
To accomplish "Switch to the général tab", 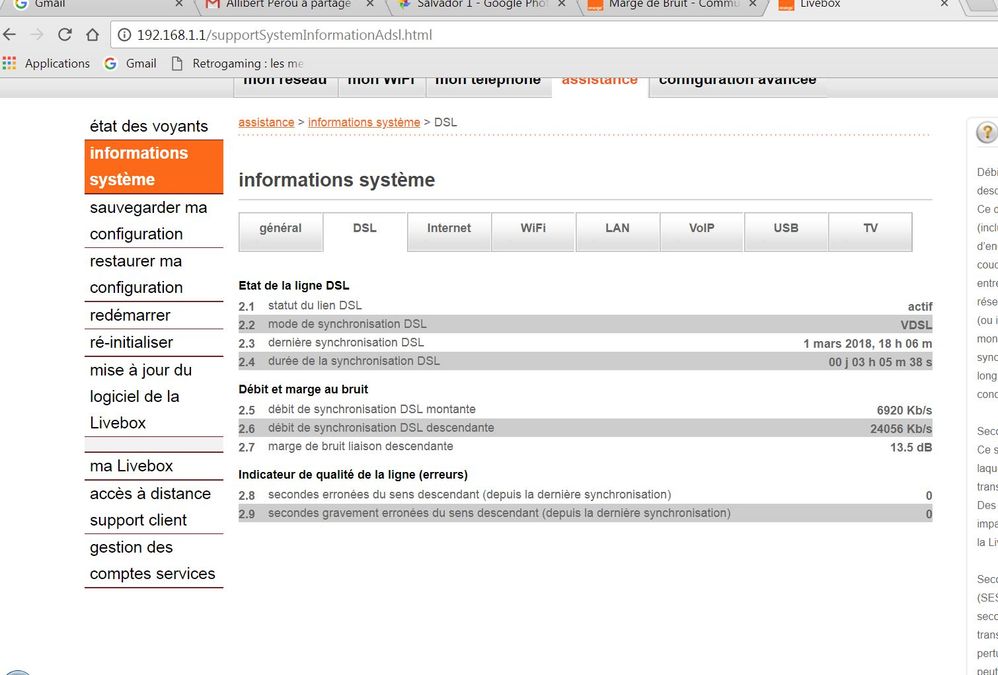I will (x=280, y=228).
